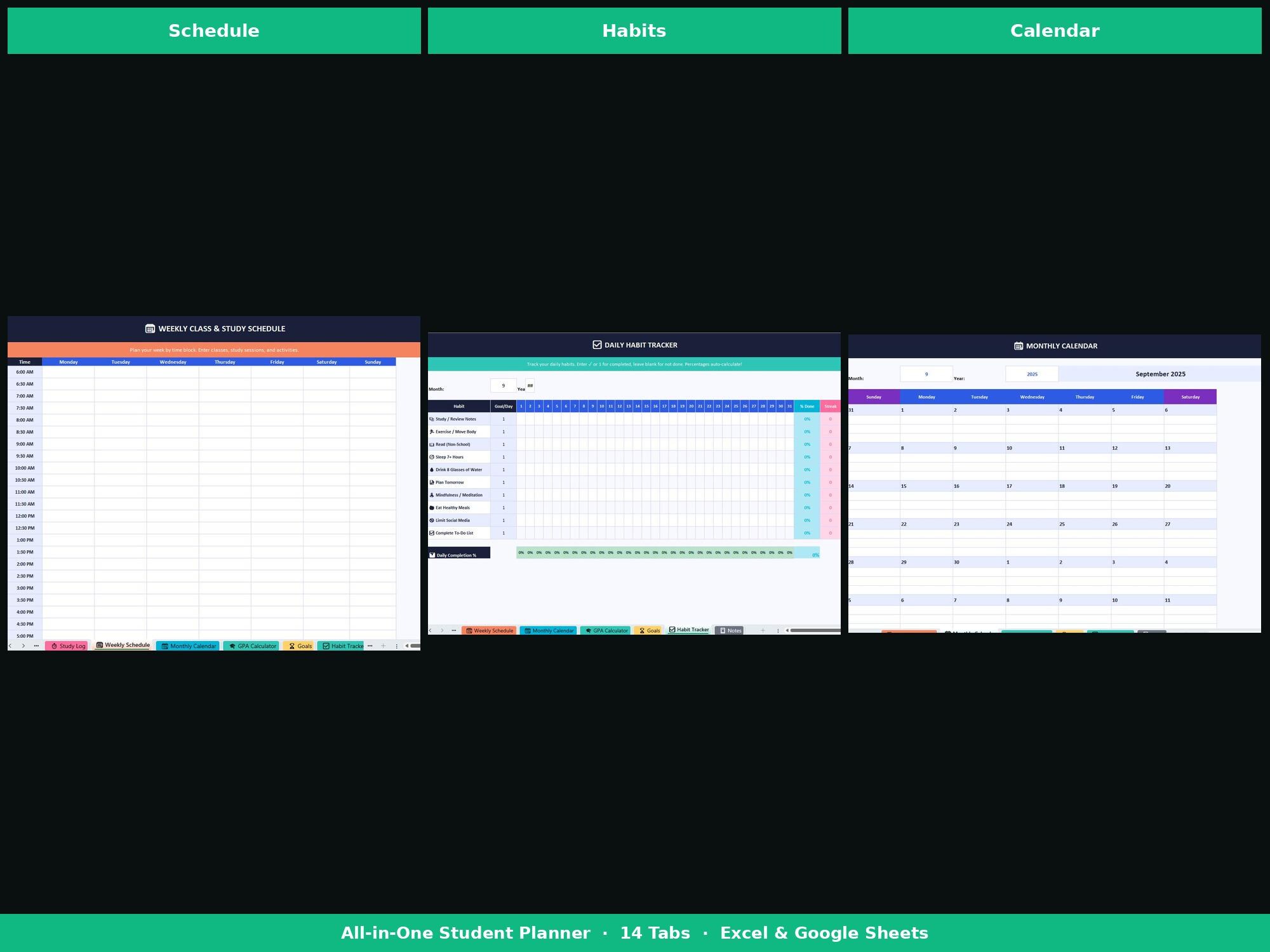The image size is (1270, 952).
Task: Select Weekly Schedule tab in Schedule sheet
Action: coord(123,645)
